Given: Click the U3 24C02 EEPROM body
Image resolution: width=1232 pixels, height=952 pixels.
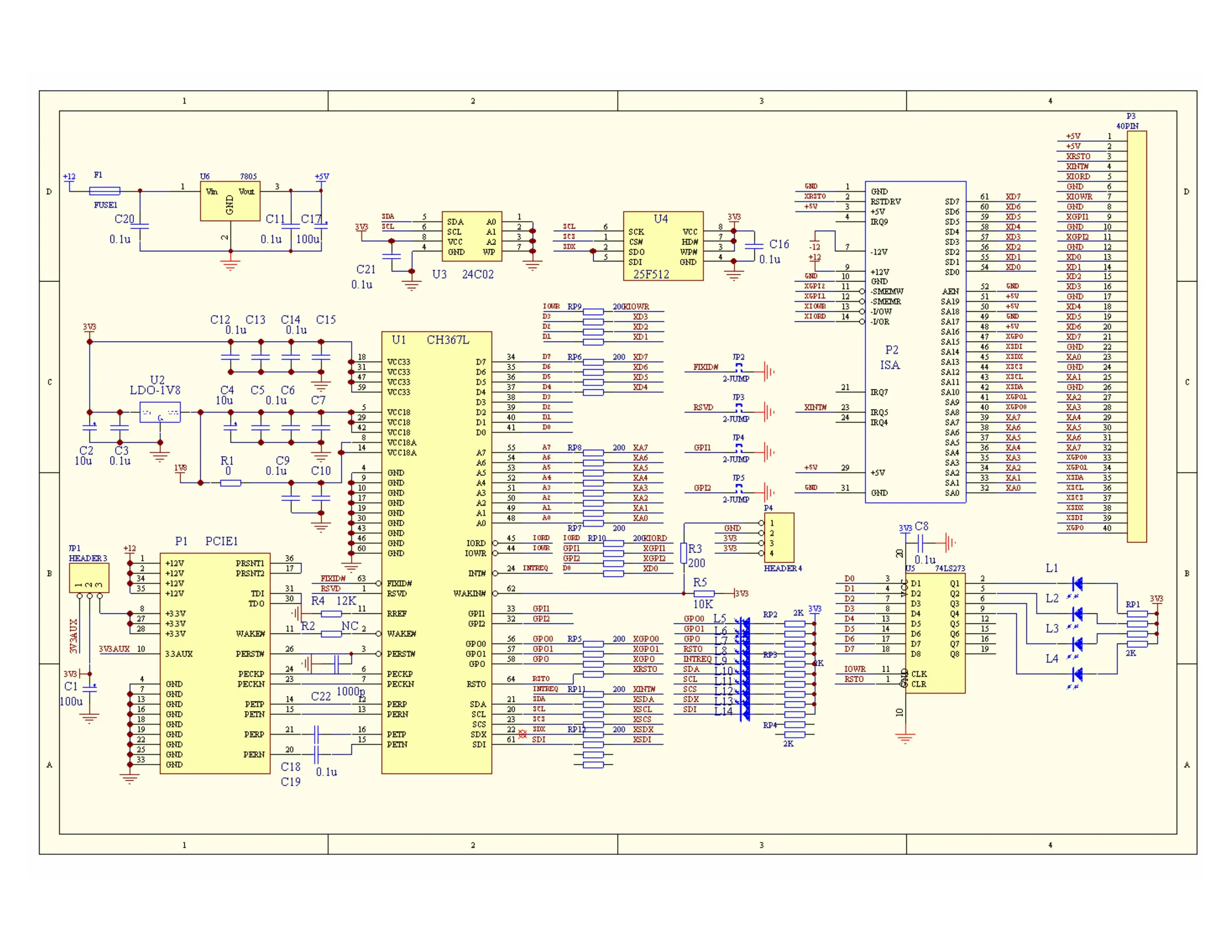Looking at the screenshot, I should 472,236.
